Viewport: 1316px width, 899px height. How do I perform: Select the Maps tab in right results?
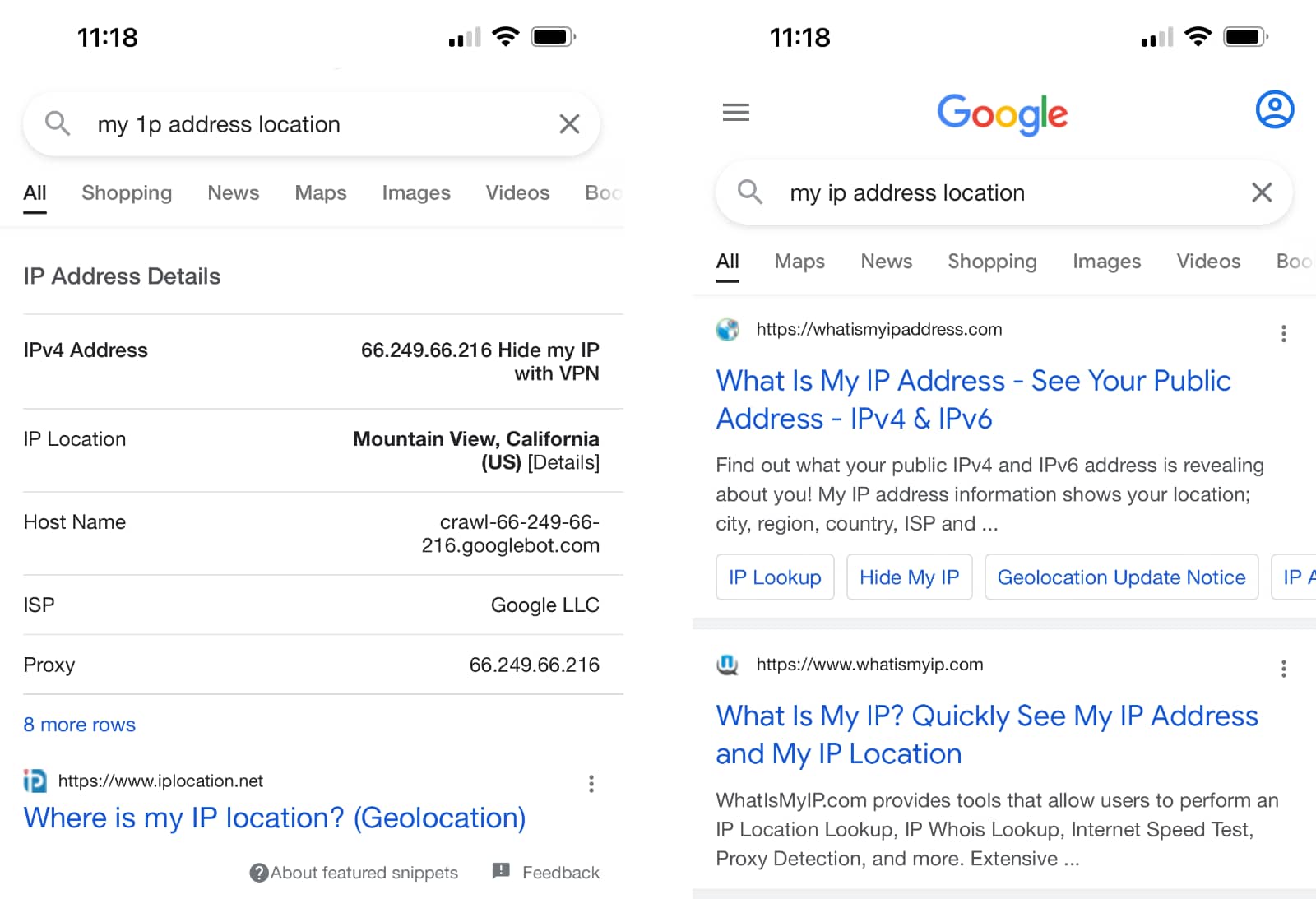pos(799,261)
